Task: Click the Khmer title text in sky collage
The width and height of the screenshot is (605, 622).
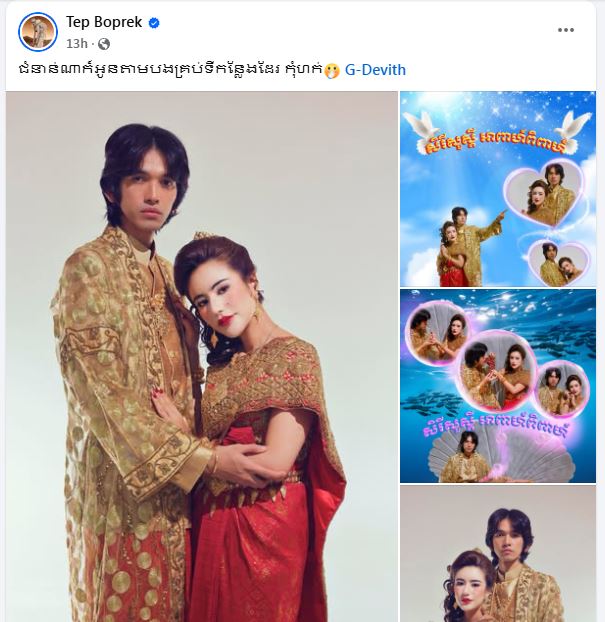Action: (494, 142)
